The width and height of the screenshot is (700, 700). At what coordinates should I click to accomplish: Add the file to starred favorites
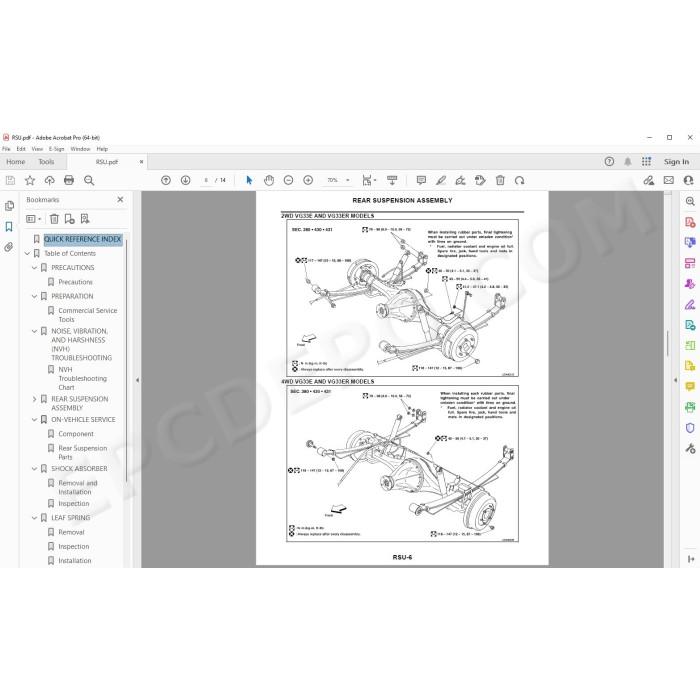click(30, 180)
